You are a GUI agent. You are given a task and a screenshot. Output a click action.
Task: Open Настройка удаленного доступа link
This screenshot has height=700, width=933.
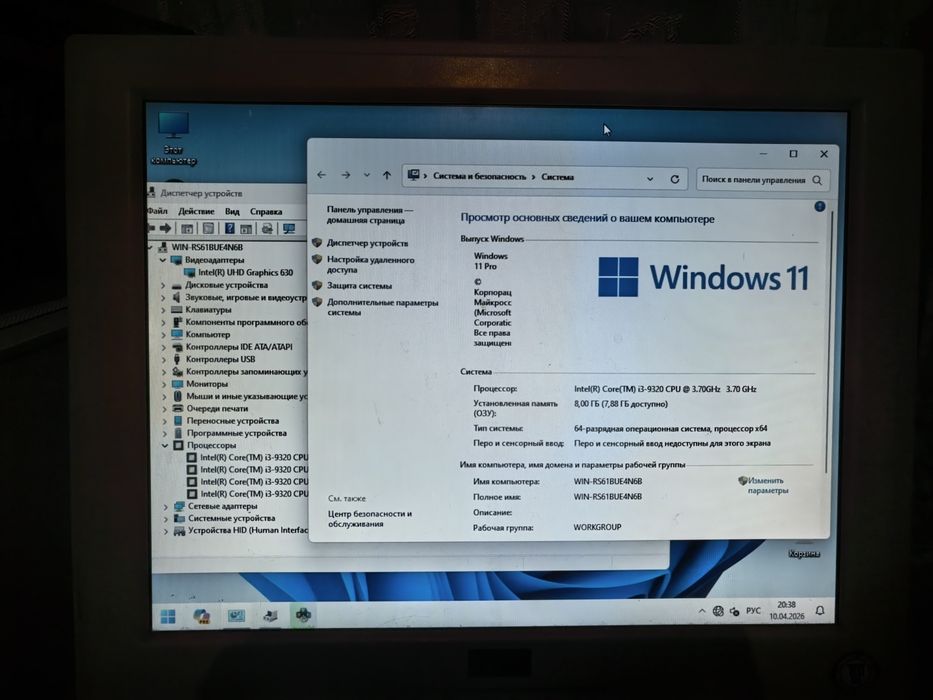coord(370,265)
